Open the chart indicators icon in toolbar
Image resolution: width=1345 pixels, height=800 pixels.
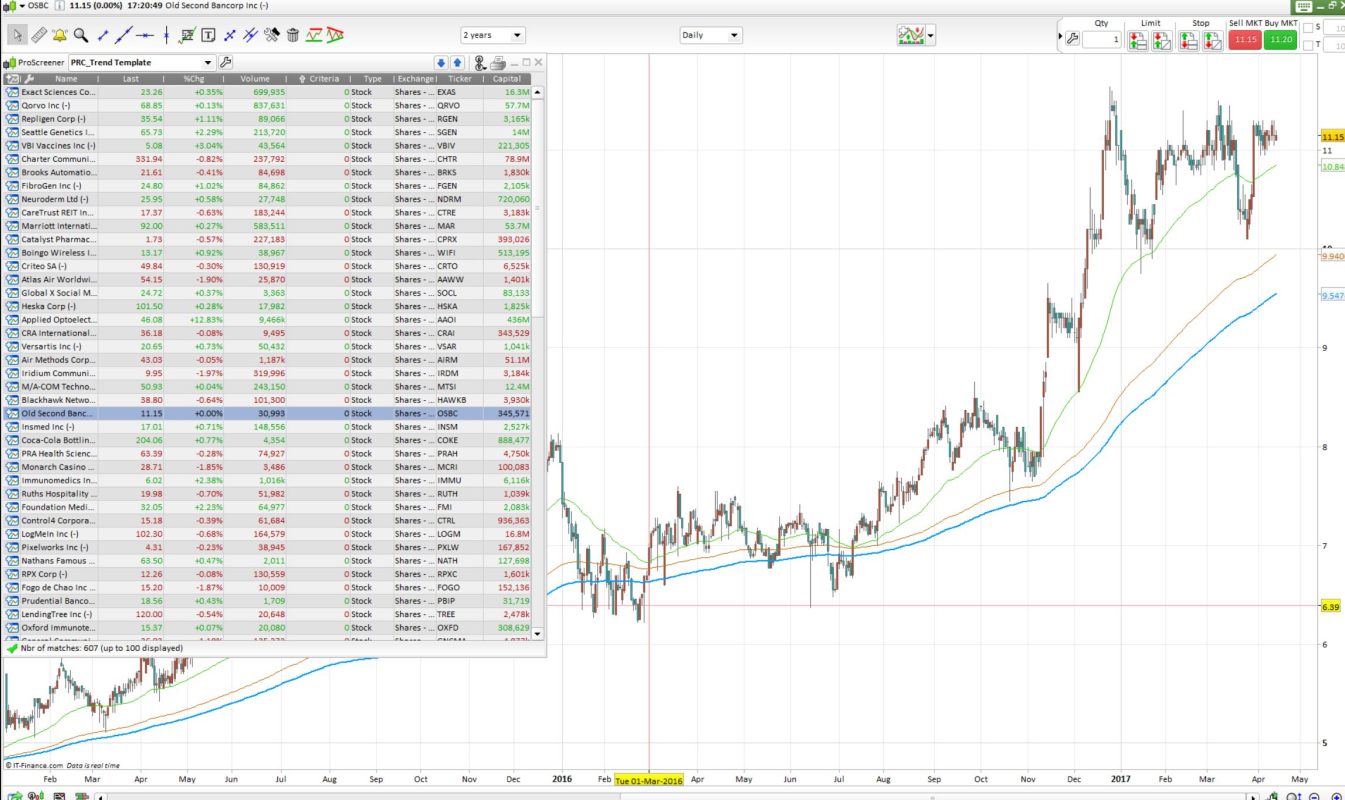(x=910, y=35)
